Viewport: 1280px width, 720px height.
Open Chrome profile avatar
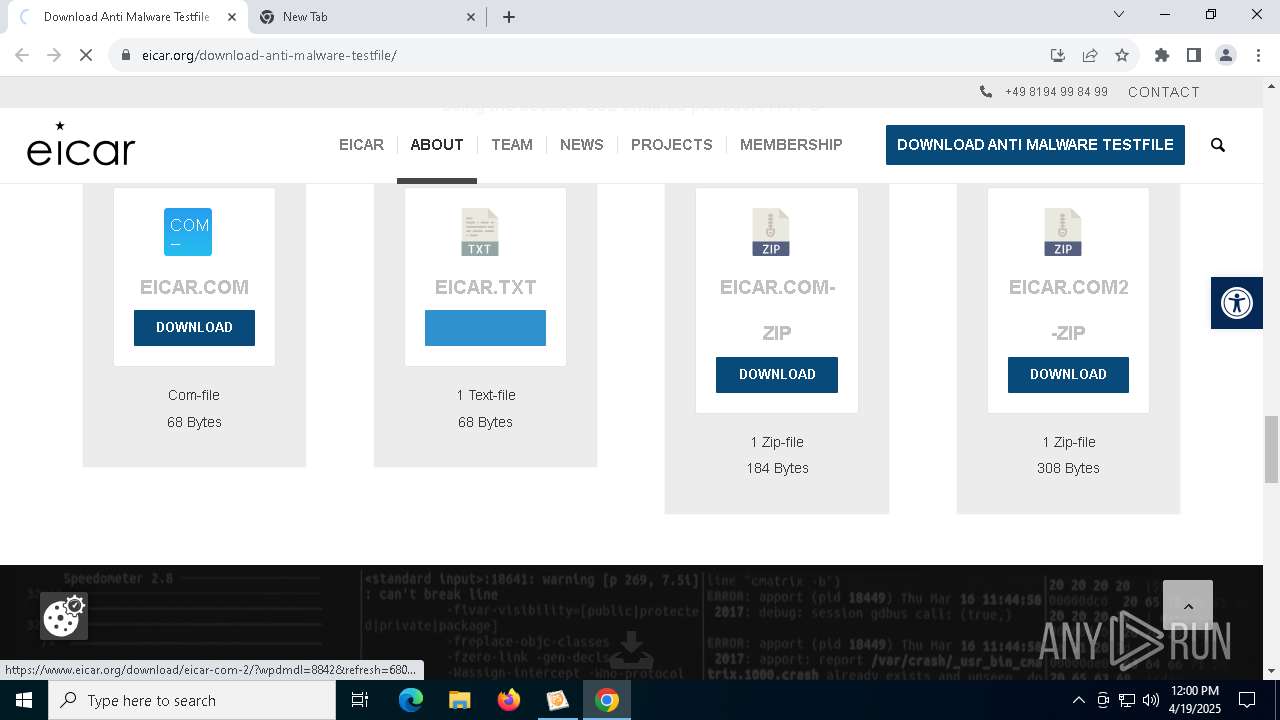pos(1226,55)
